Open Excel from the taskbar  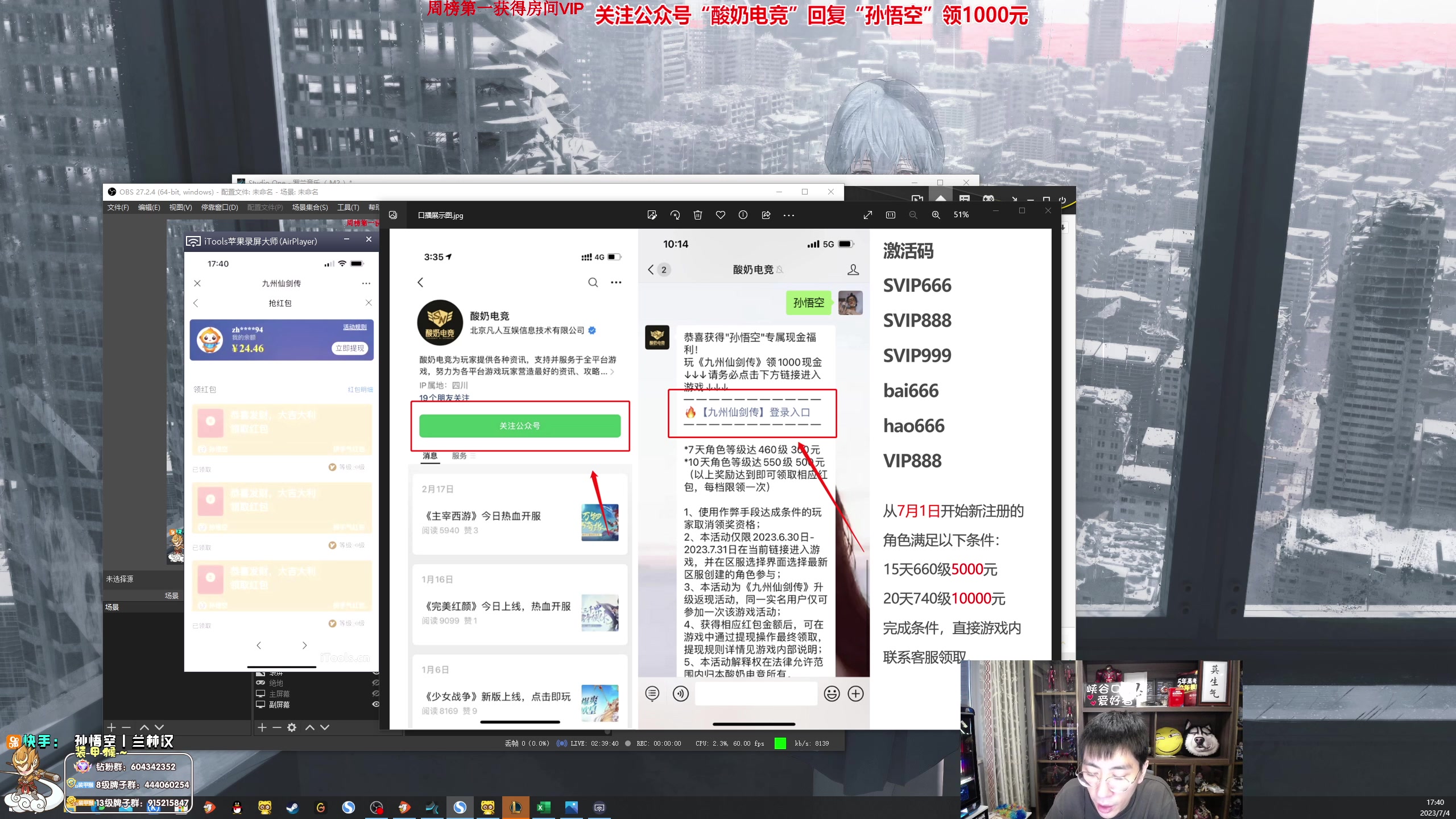click(x=543, y=808)
